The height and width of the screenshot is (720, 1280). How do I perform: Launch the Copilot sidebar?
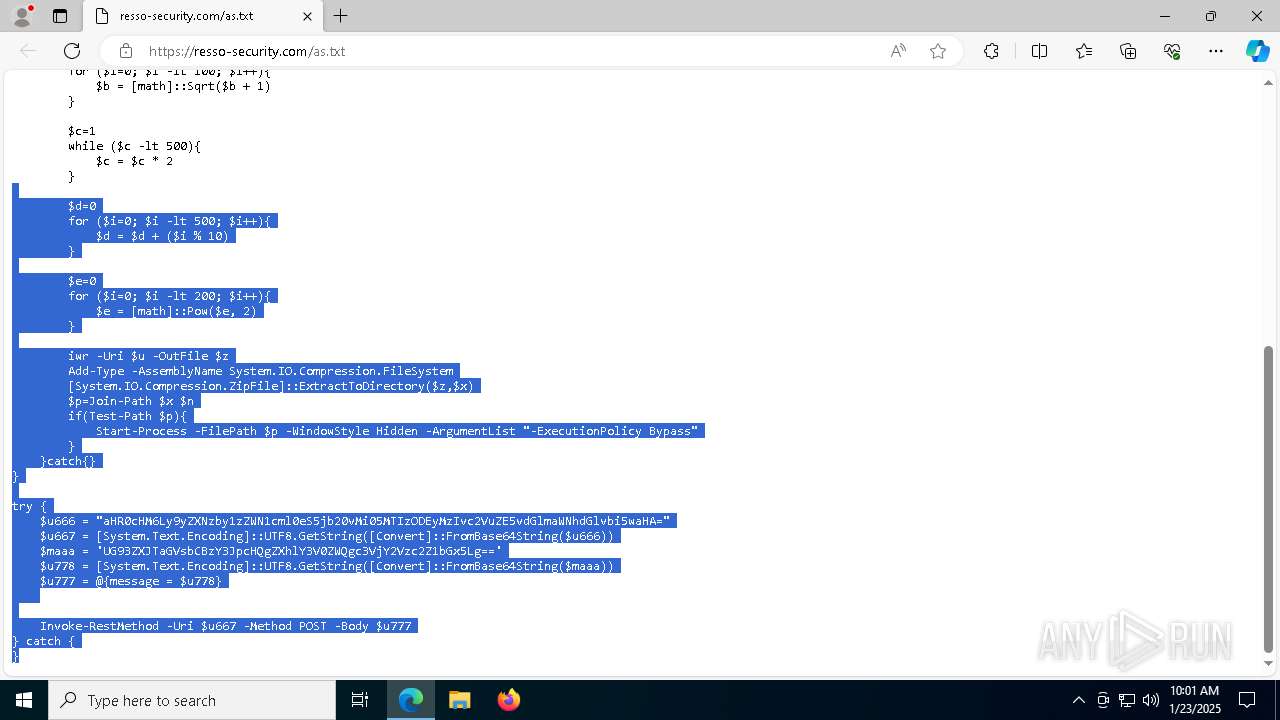point(1257,51)
